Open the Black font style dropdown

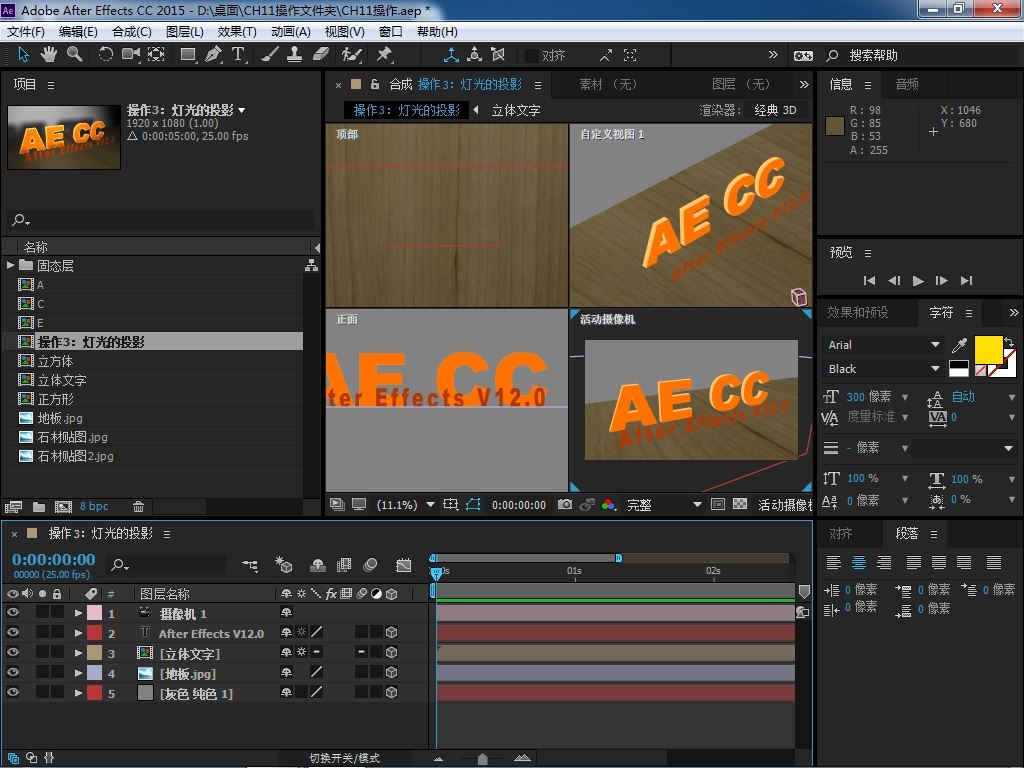tap(882, 369)
